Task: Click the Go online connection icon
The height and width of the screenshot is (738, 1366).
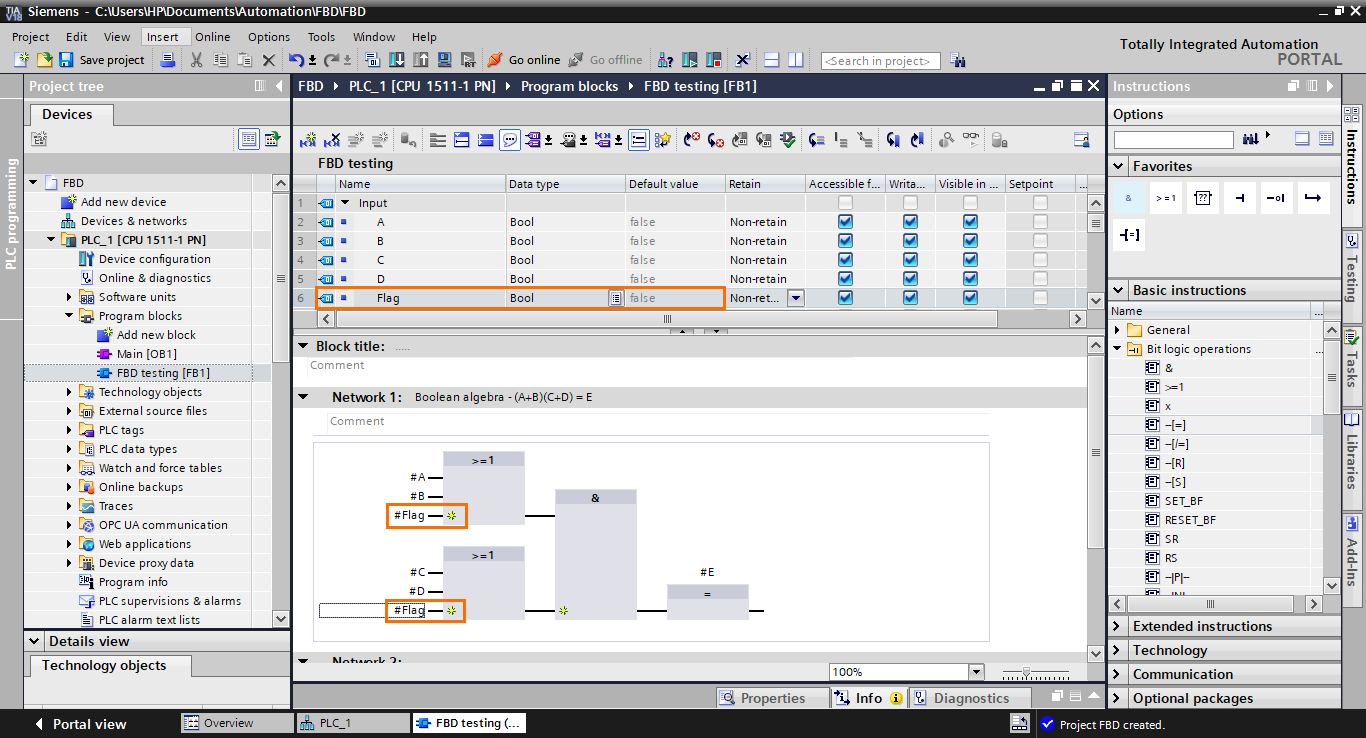Action: coord(495,60)
